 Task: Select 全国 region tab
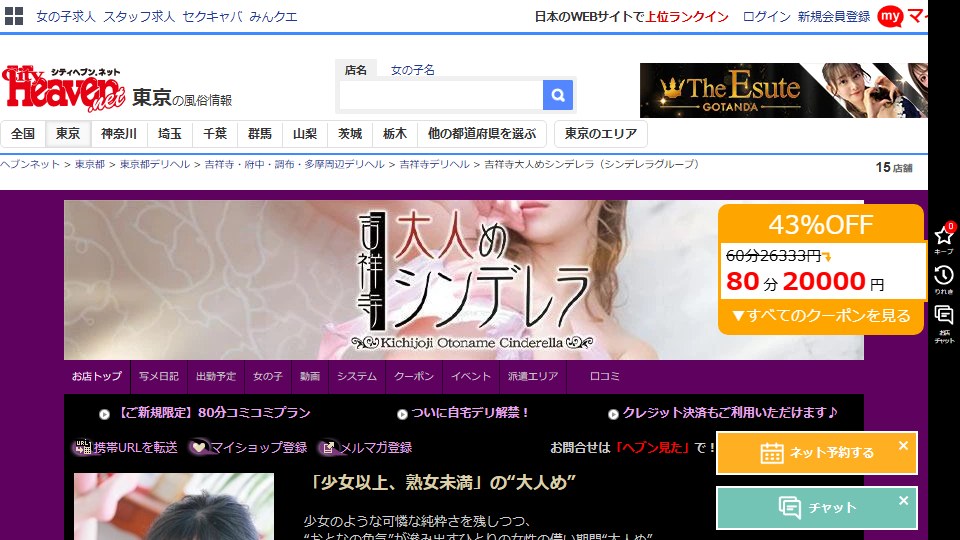tap(23, 134)
